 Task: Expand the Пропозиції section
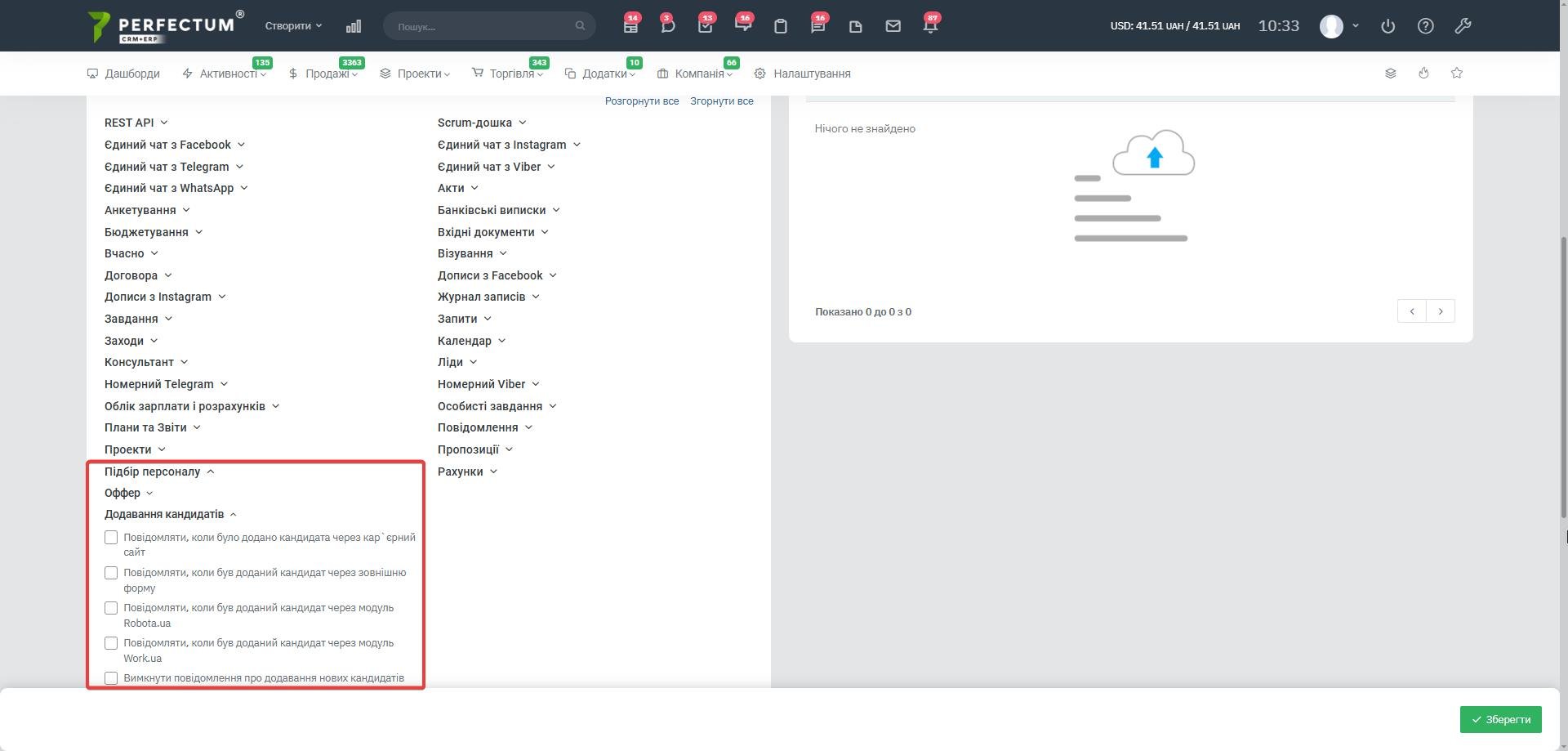(x=475, y=449)
